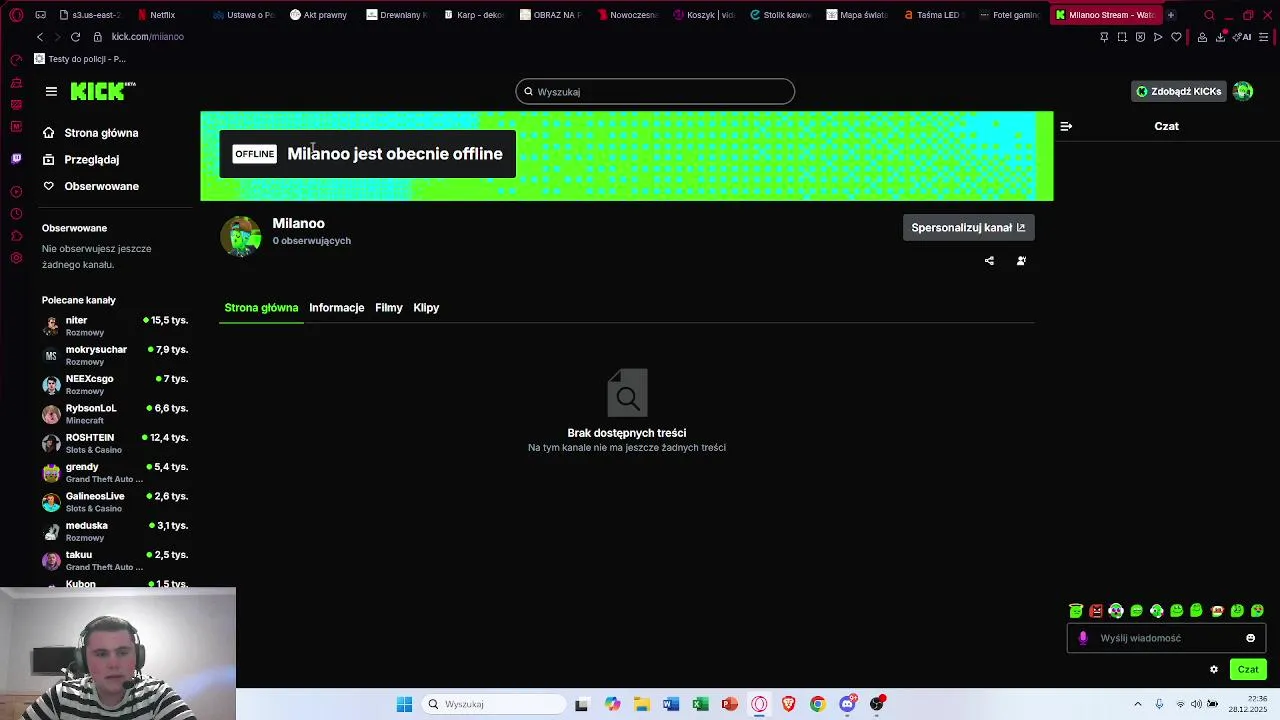
Task: Show hidden system tray icons
Action: click(1137, 704)
